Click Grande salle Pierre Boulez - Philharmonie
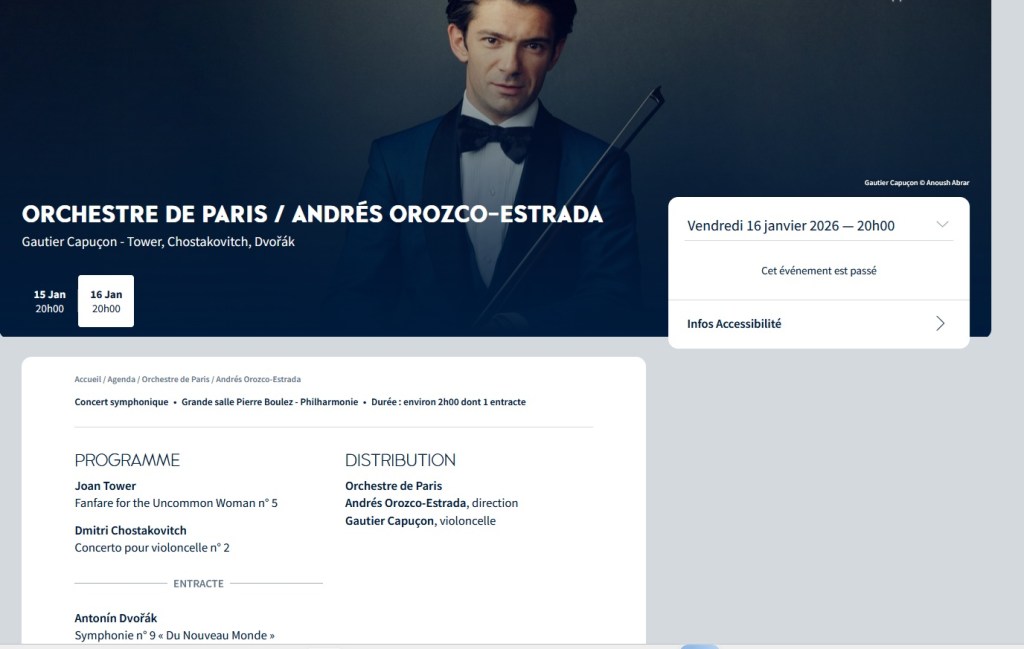This screenshot has height=649, width=1024. pos(269,402)
